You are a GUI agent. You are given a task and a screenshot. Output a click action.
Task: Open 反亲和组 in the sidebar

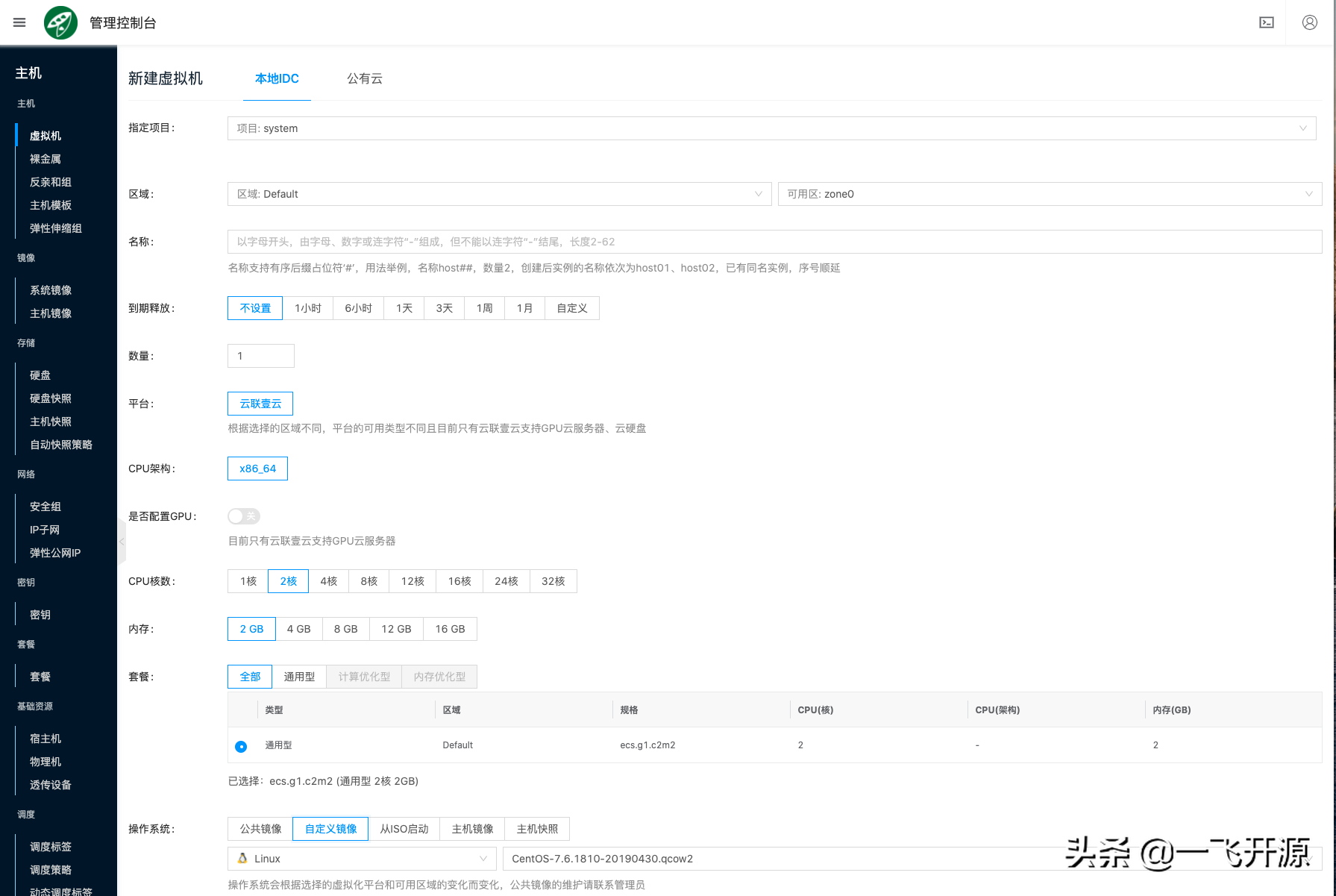[x=51, y=182]
